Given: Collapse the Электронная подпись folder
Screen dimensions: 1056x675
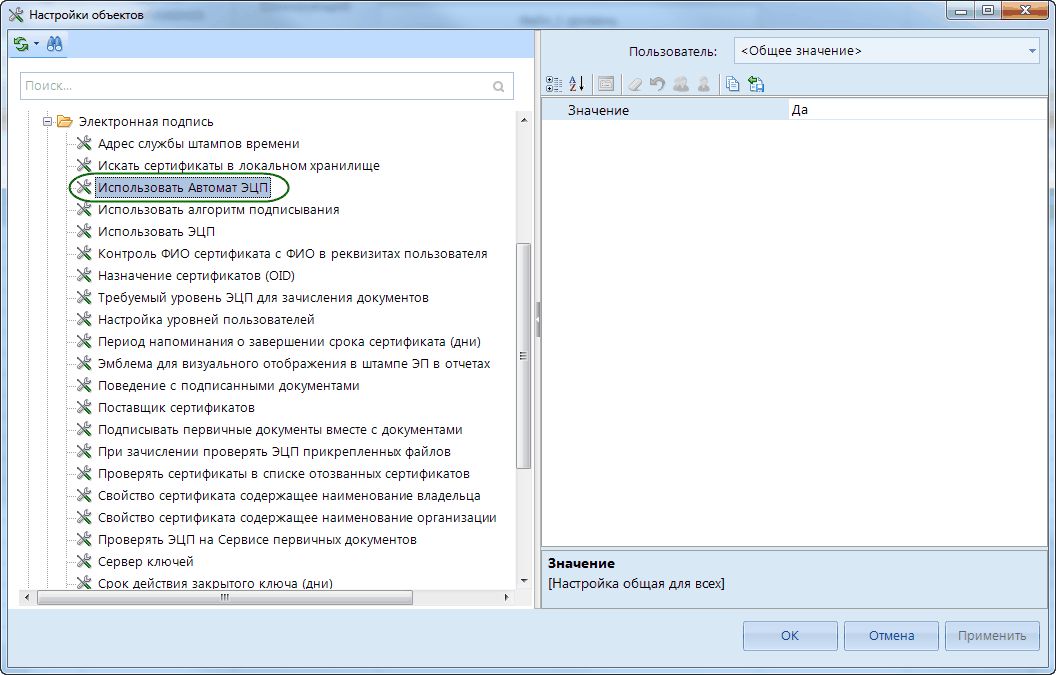Looking at the screenshot, I should (46, 122).
